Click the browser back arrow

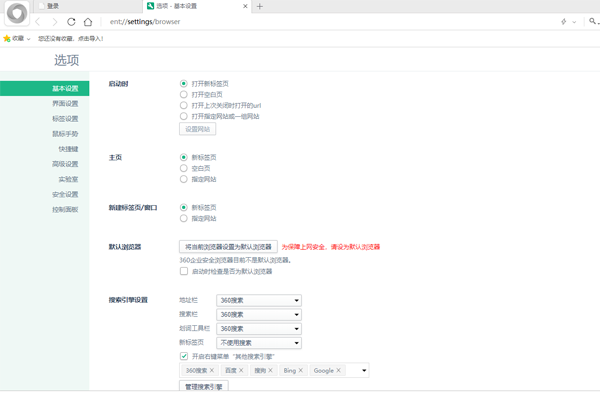click(x=38, y=21)
